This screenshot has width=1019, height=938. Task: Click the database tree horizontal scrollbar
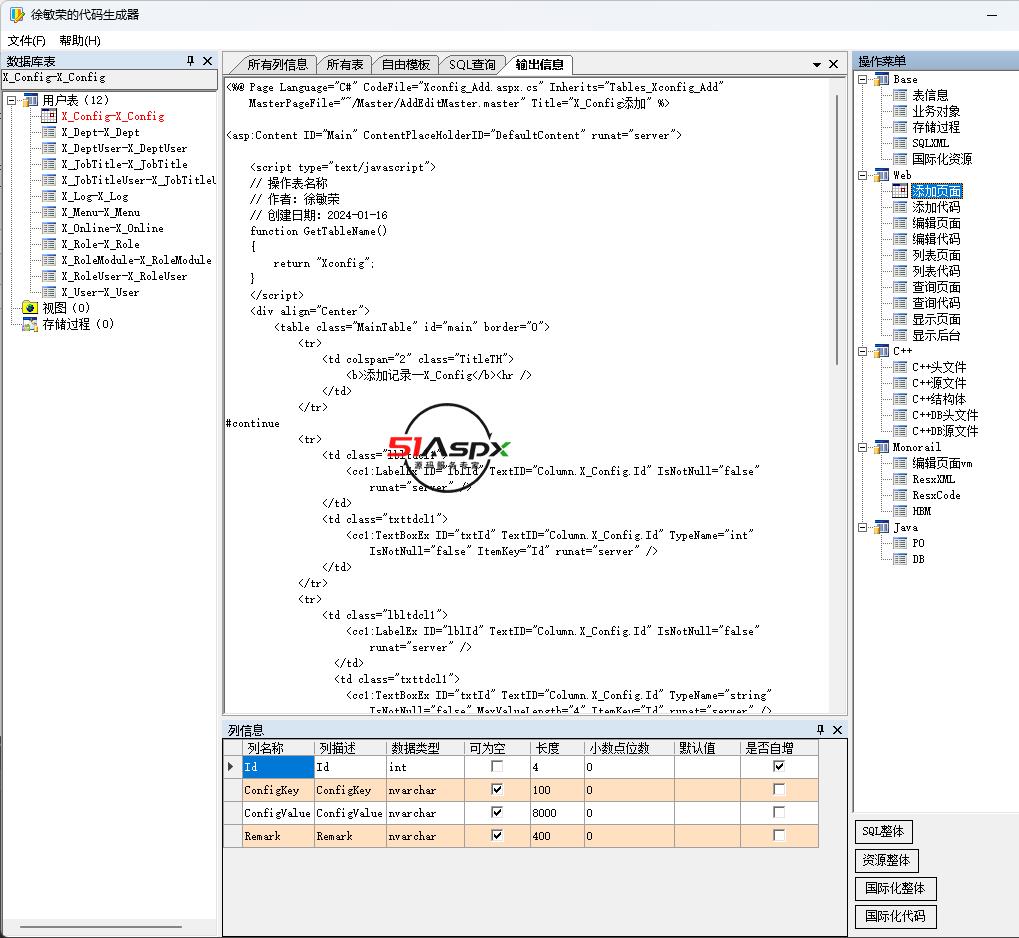click(101, 926)
